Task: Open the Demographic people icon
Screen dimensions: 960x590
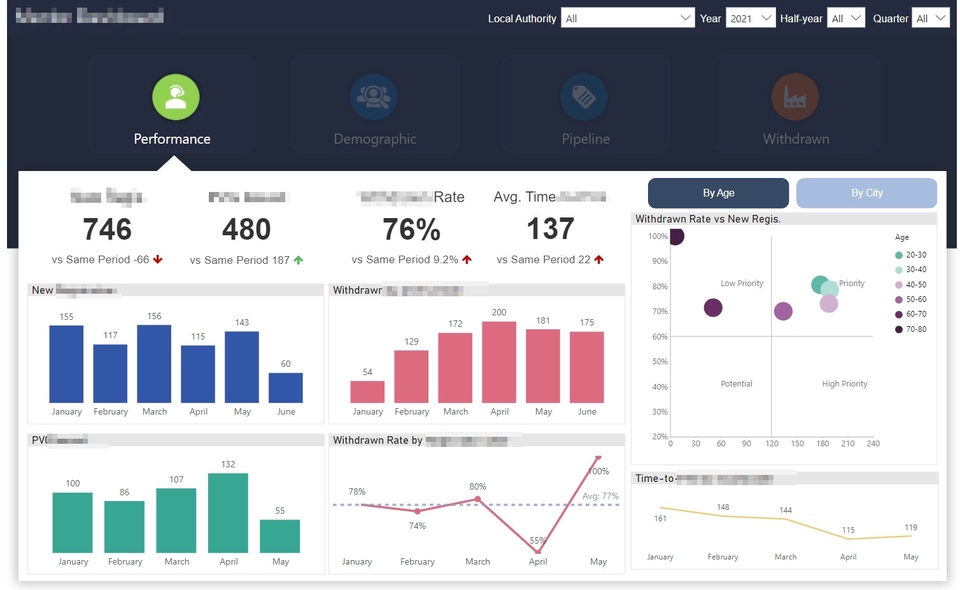Action: [373, 97]
